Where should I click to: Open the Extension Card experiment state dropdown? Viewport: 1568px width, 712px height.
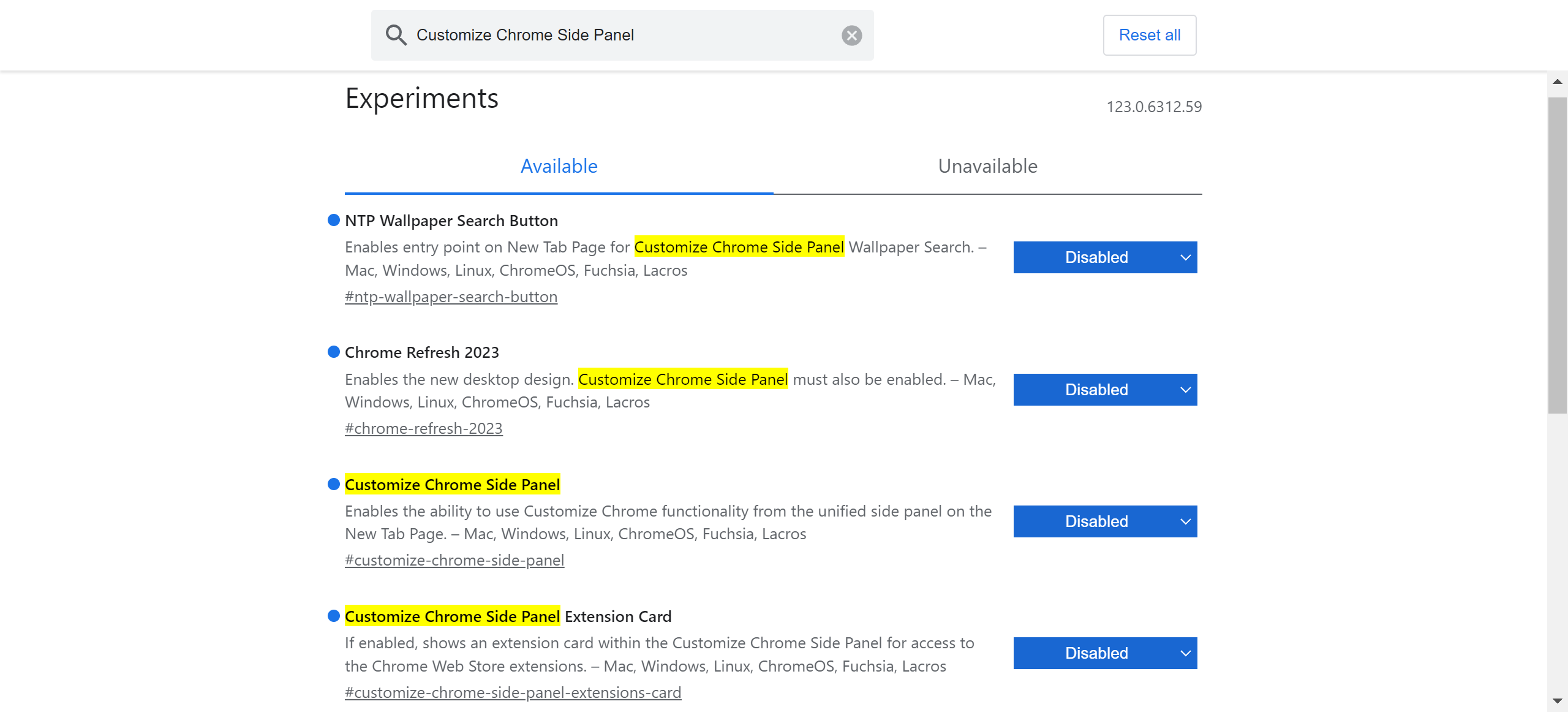point(1104,653)
